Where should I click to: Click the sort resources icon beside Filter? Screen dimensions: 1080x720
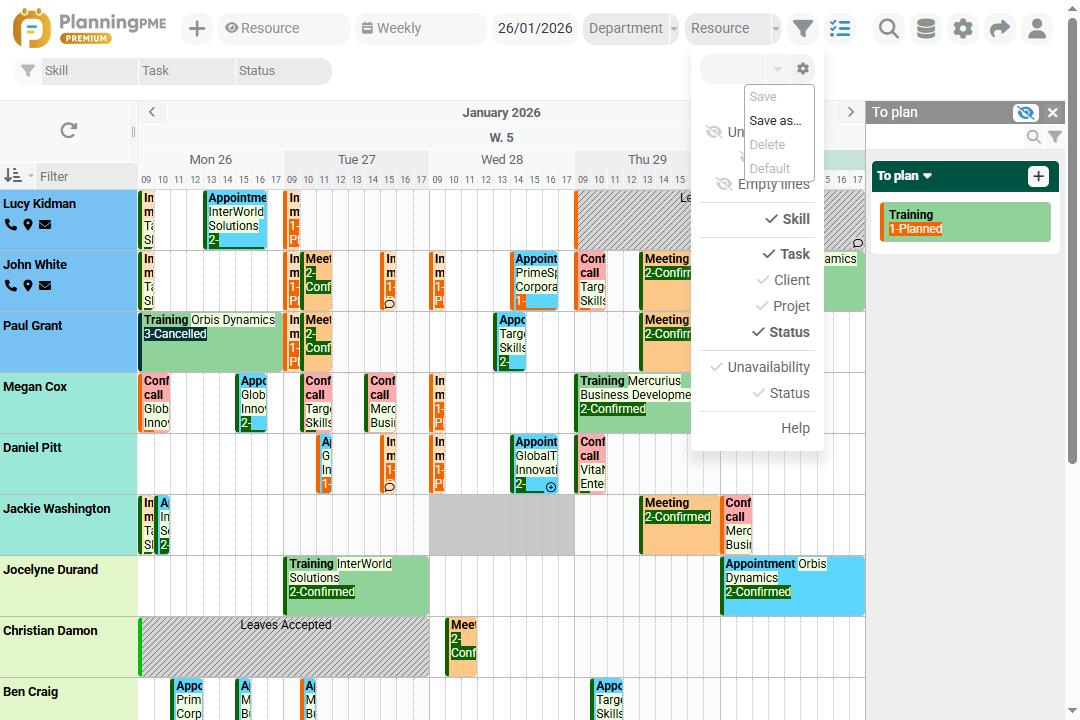13,176
